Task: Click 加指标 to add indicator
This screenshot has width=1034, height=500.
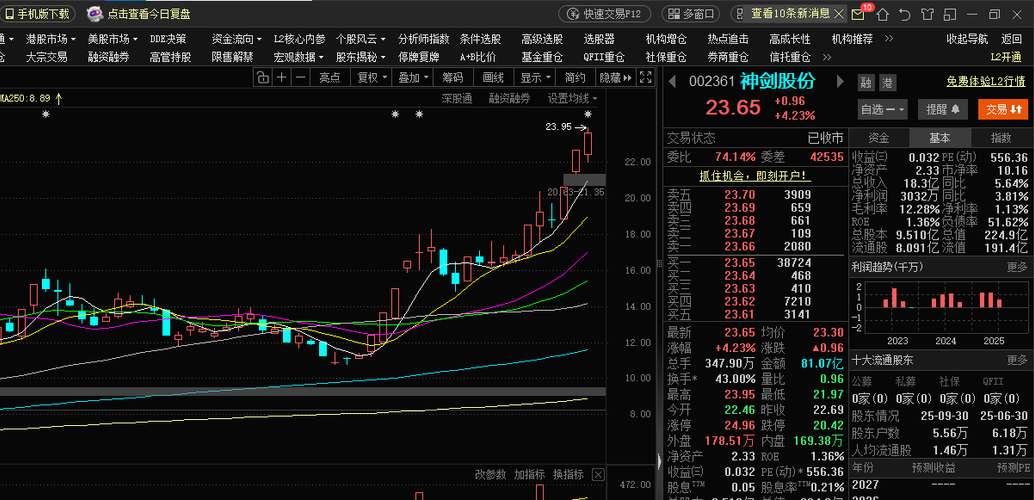Action: pyautogui.click(x=530, y=474)
